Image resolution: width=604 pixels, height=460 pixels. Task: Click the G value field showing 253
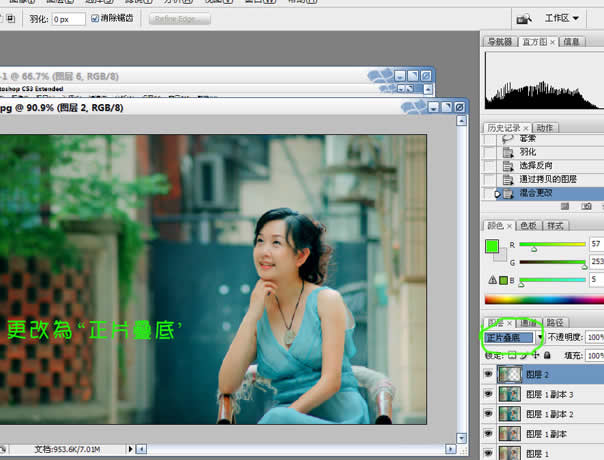point(597,262)
